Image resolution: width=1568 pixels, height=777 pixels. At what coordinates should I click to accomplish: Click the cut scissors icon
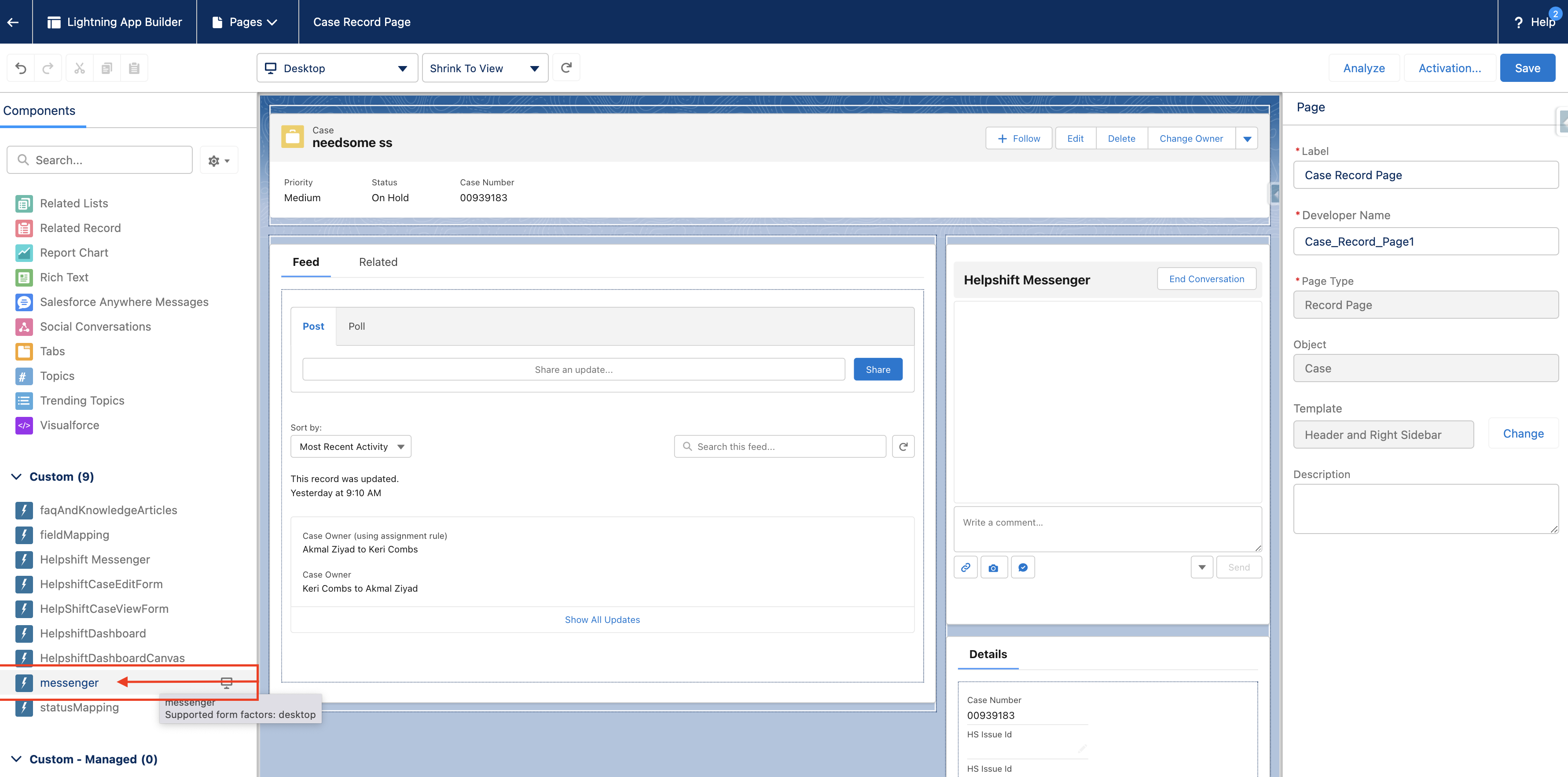pyautogui.click(x=79, y=68)
